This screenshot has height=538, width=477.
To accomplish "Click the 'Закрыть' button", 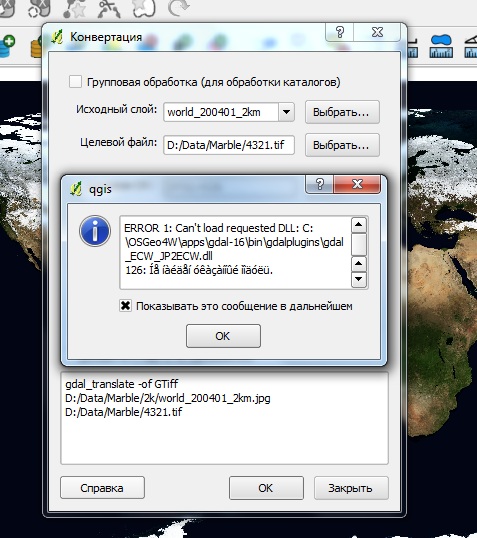I will (x=351, y=488).
